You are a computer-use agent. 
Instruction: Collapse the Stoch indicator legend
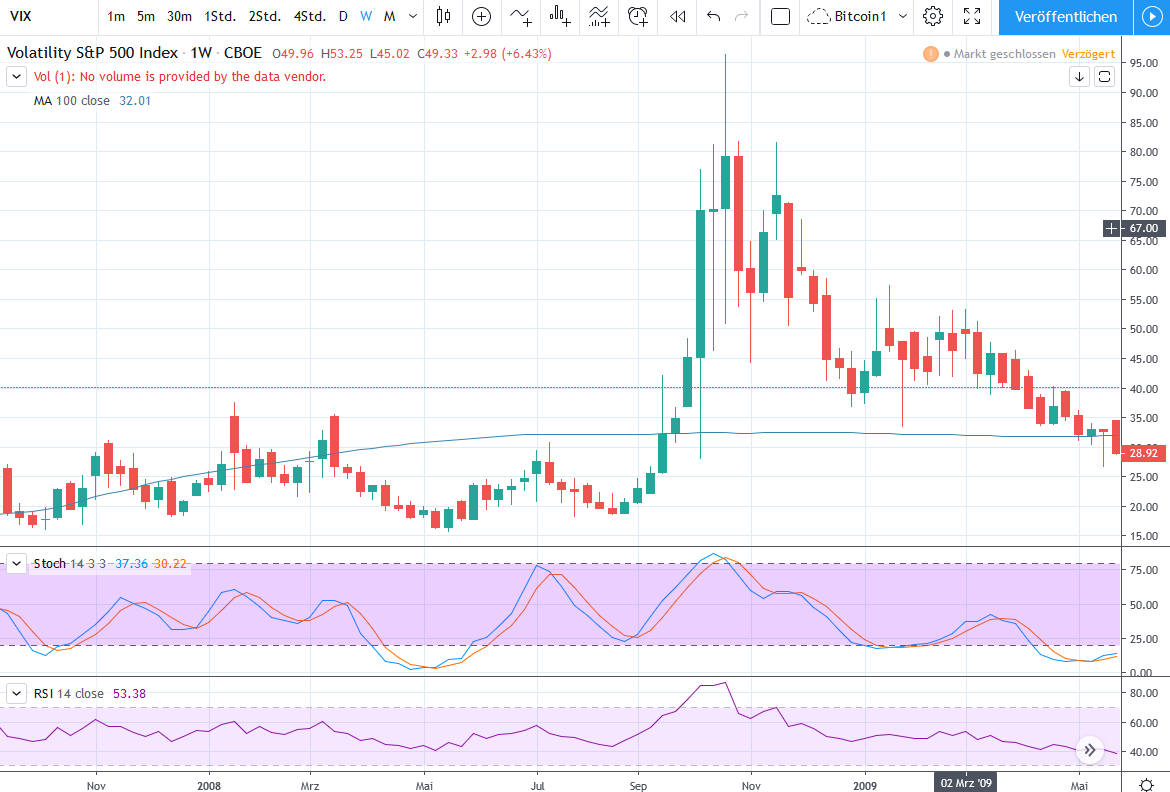pos(16,564)
